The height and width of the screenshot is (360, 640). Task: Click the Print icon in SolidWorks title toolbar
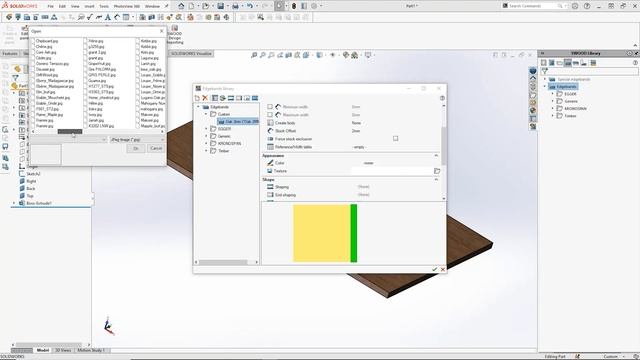click(x=235, y=6)
